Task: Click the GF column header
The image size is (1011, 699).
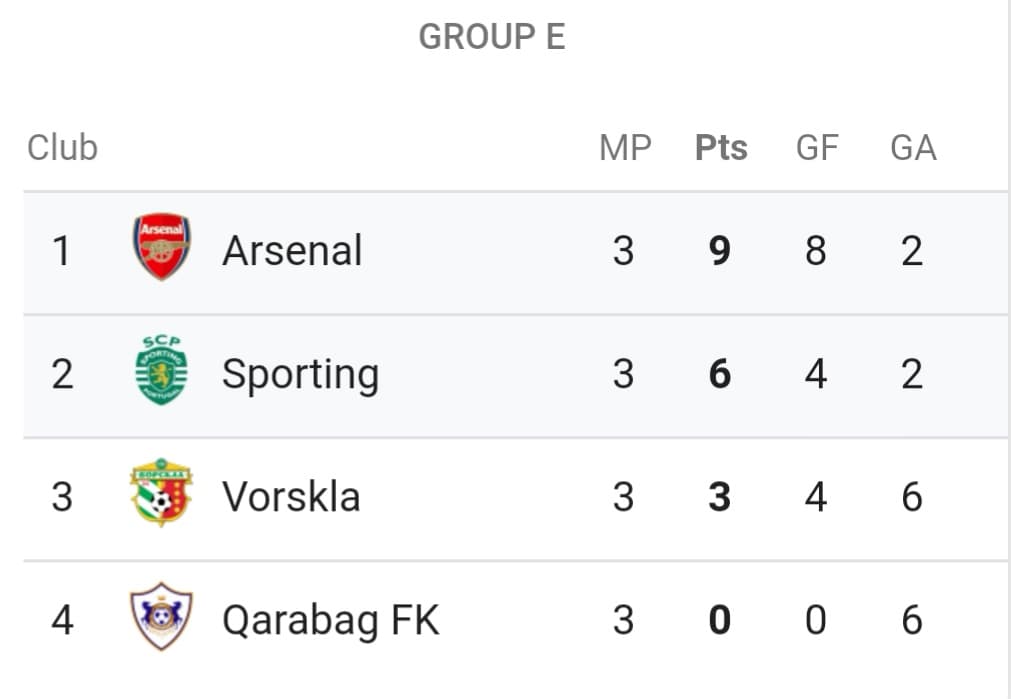Action: click(817, 148)
